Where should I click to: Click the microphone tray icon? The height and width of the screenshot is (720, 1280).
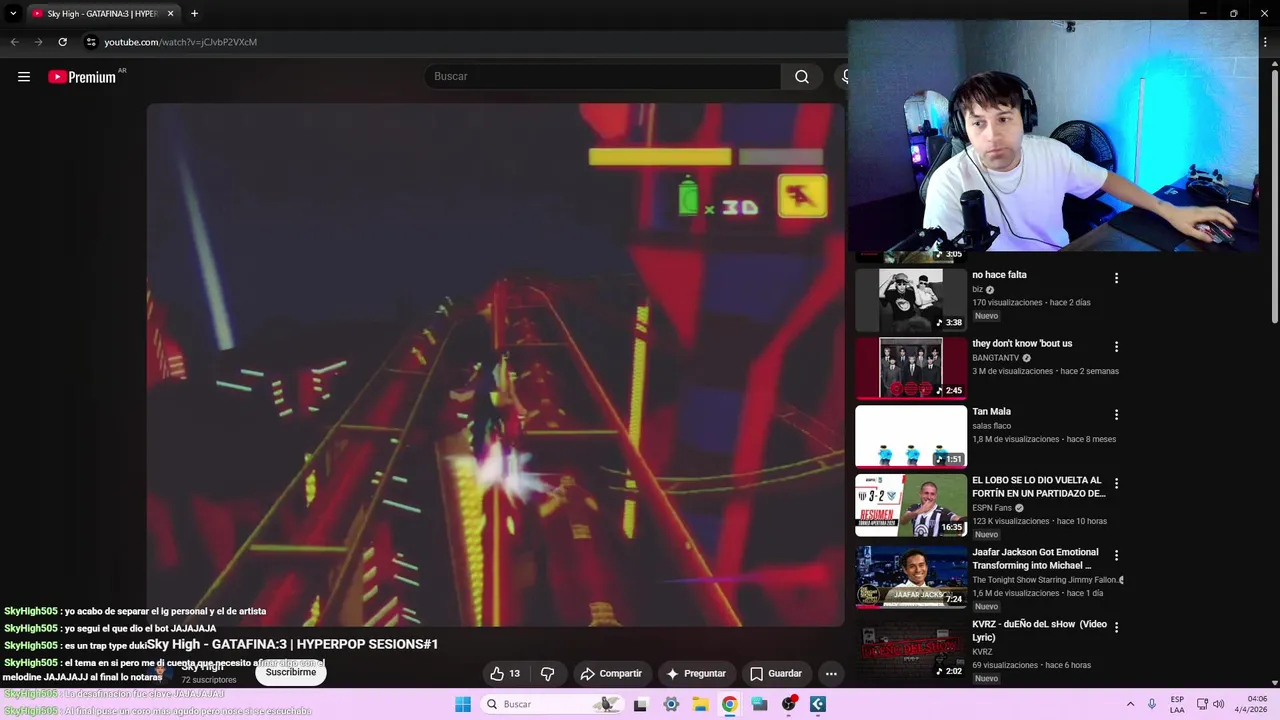tap(1152, 704)
